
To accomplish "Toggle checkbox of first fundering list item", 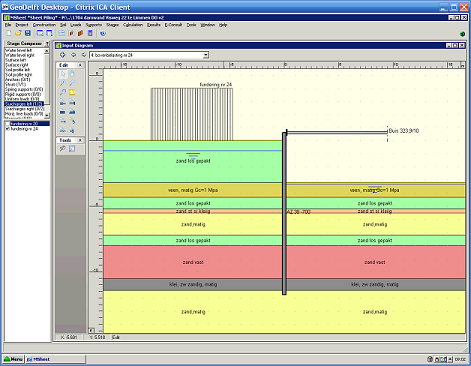I will pos(7,124).
